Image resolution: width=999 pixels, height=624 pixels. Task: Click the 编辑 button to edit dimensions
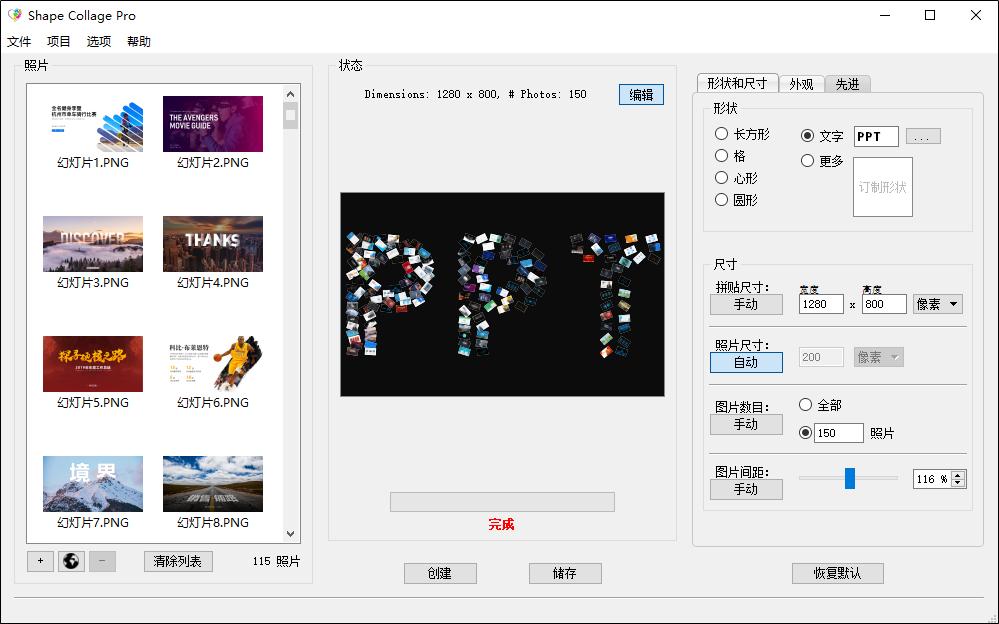641,95
